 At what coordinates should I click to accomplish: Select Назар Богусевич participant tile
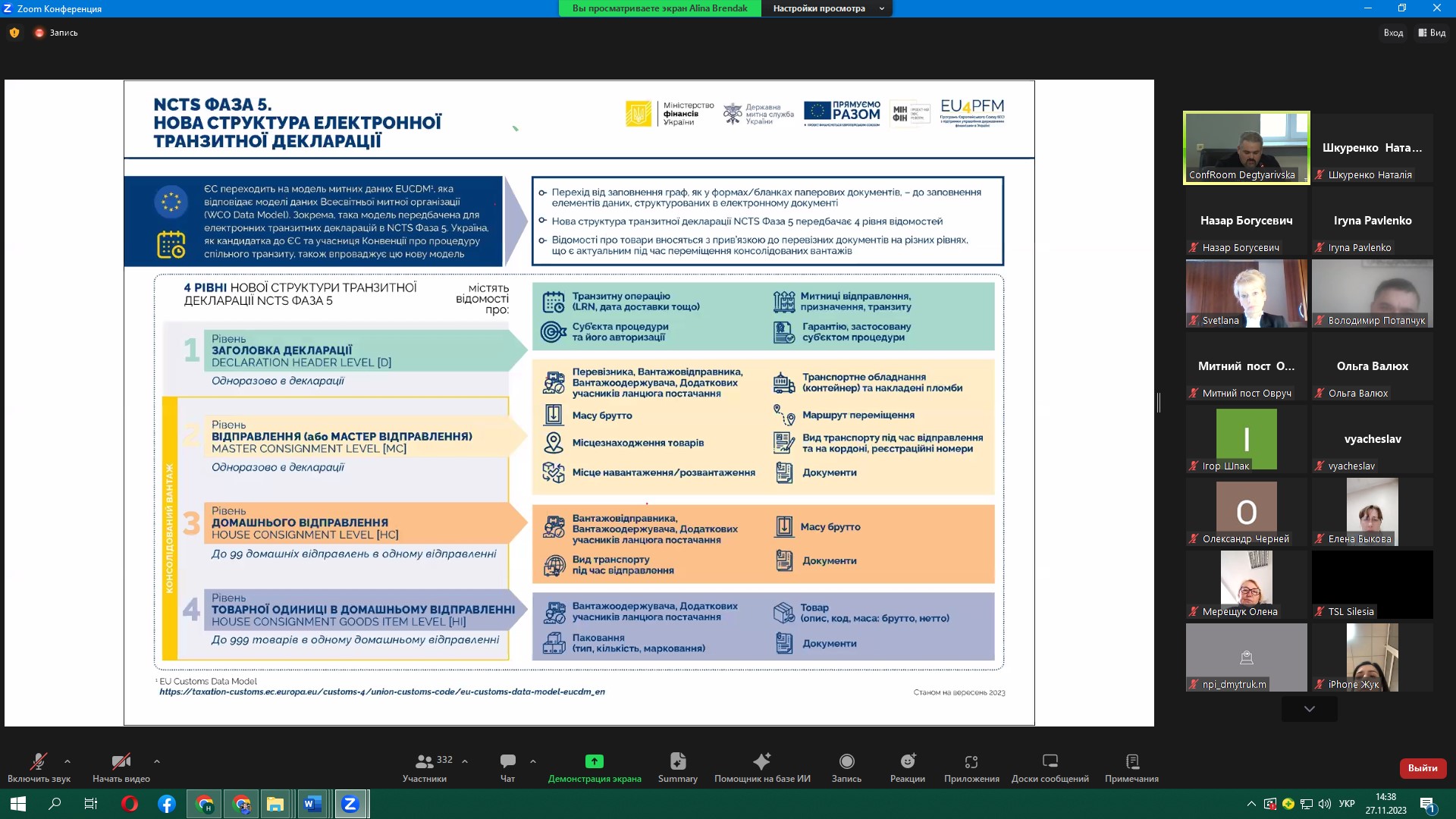(1247, 221)
